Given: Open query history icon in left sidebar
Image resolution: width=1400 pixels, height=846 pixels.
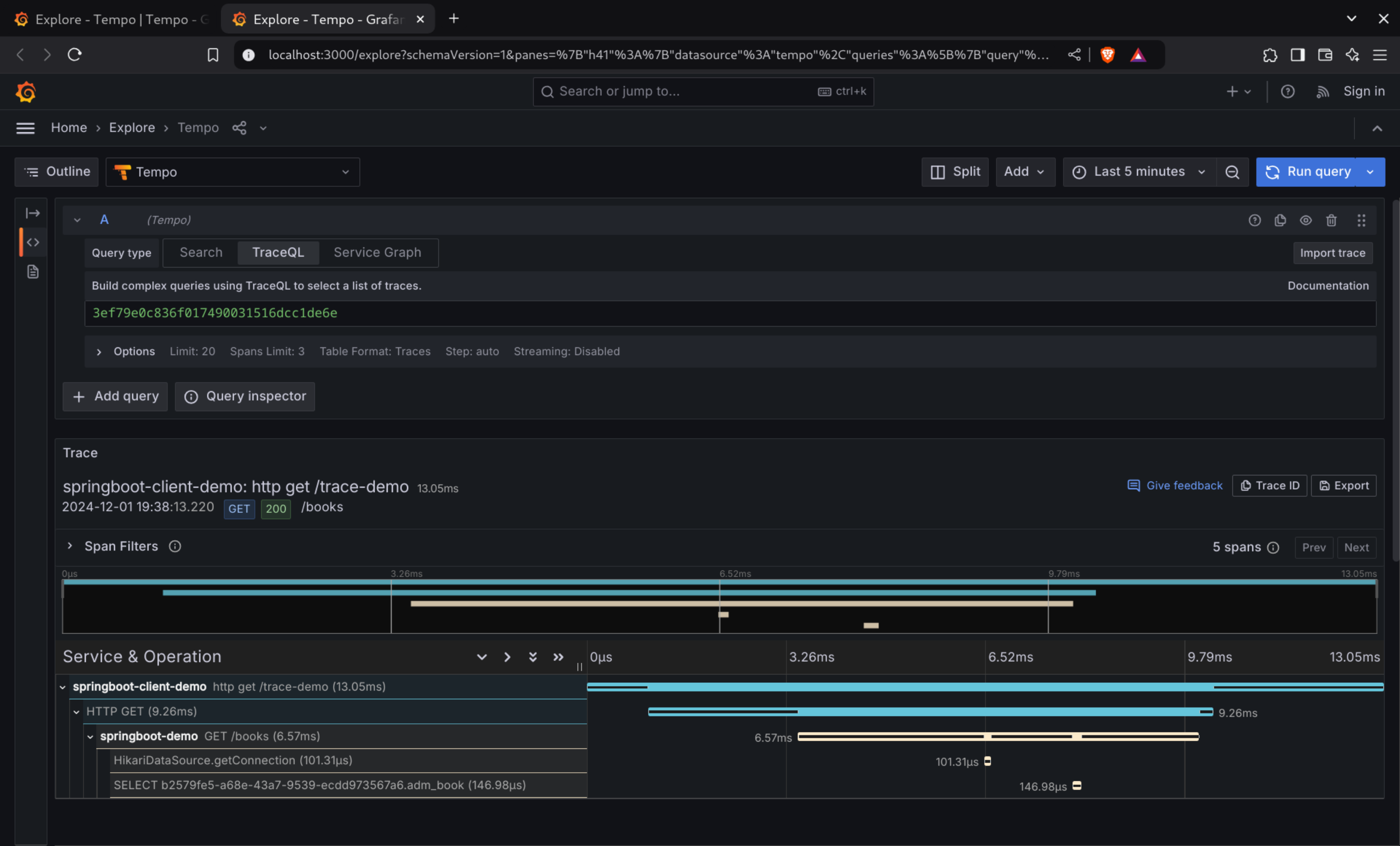Looking at the screenshot, I should [x=32, y=272].
